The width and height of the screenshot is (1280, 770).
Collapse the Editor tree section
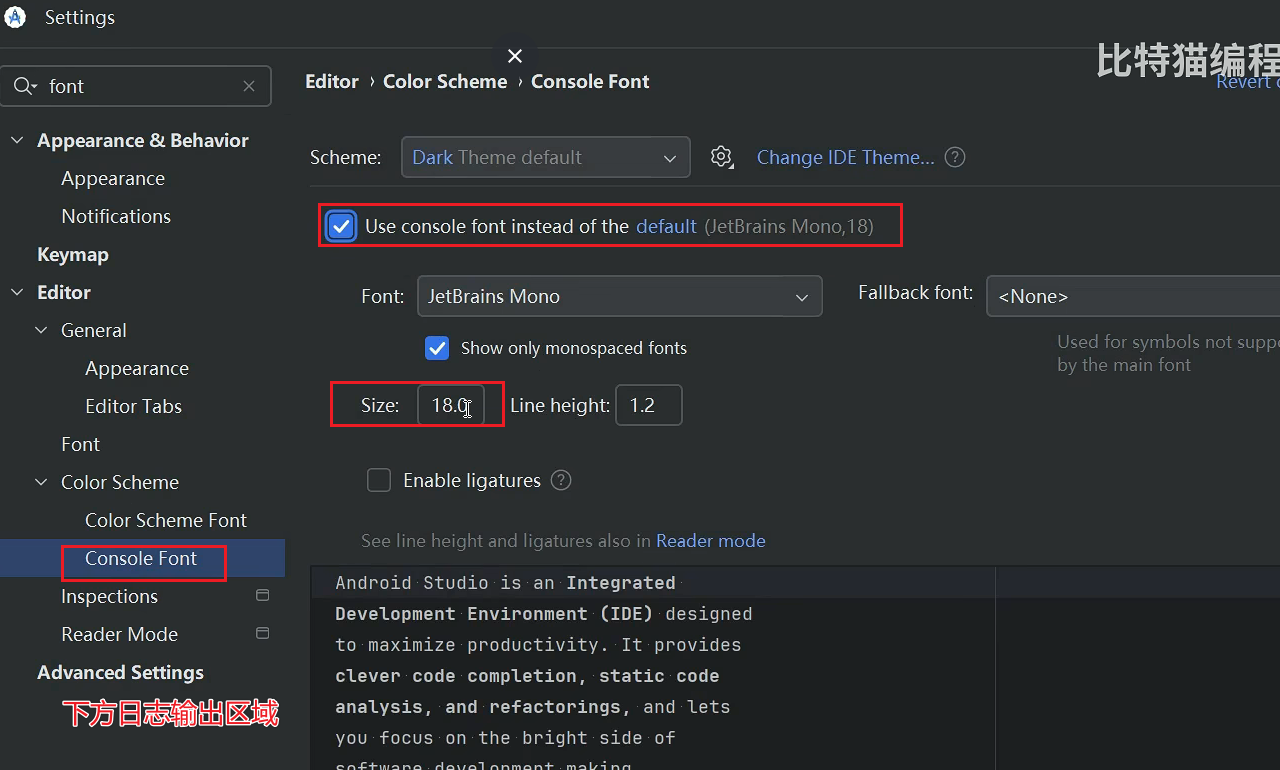17,292
